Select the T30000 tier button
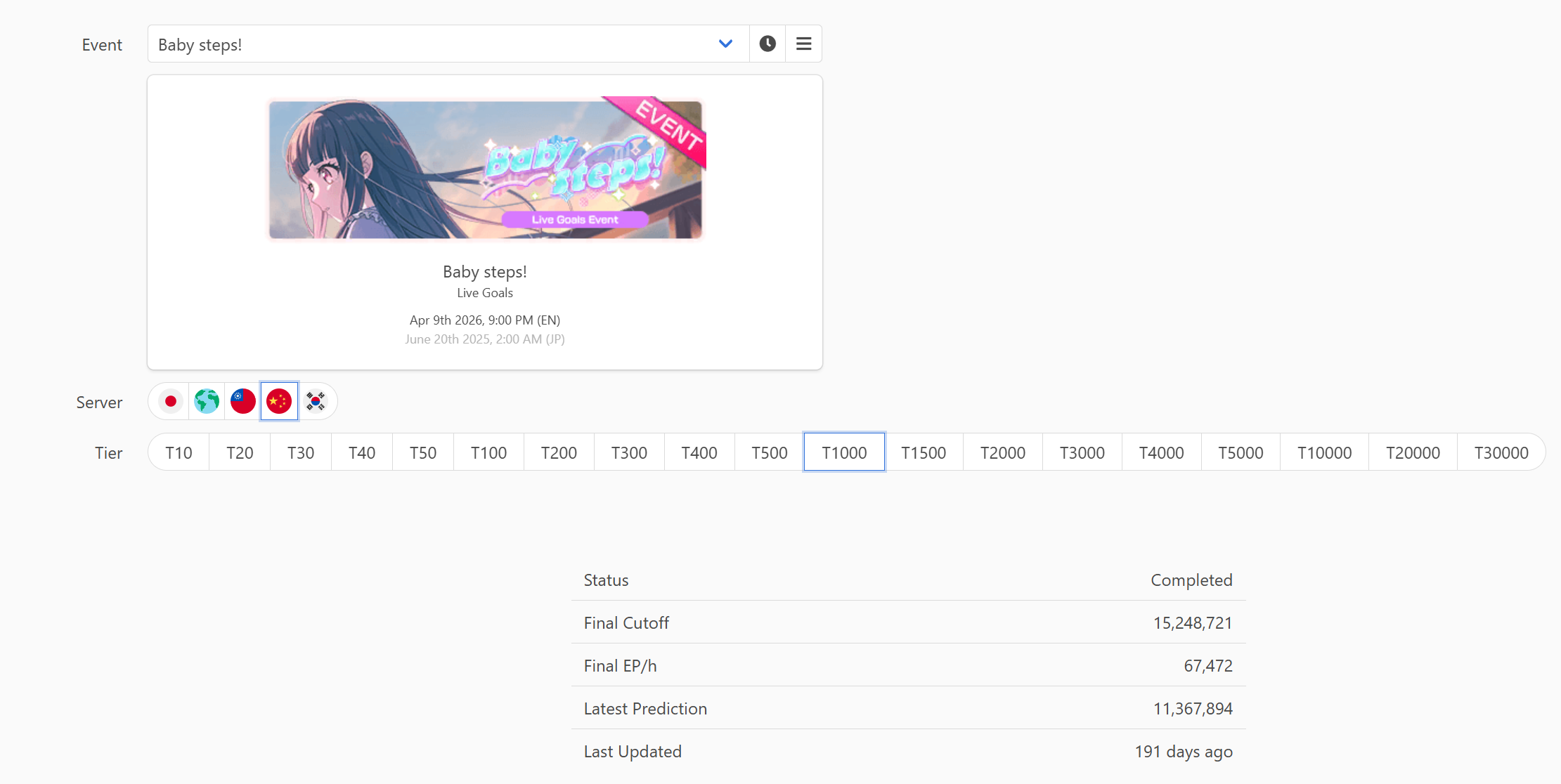Image resolution: width=1561 pixels, height=784 pixels. [x=1501, y=452]
